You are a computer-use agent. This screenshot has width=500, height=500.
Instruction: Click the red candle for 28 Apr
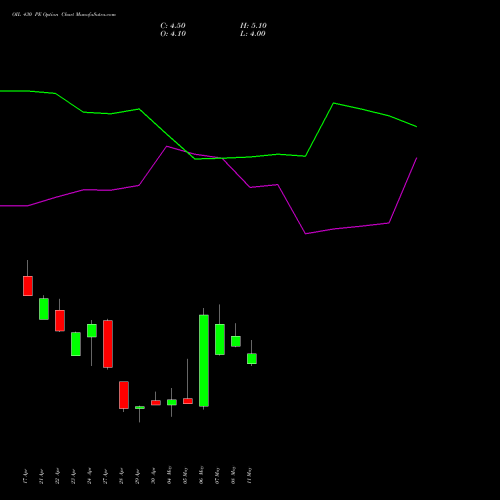click(124, 395)
